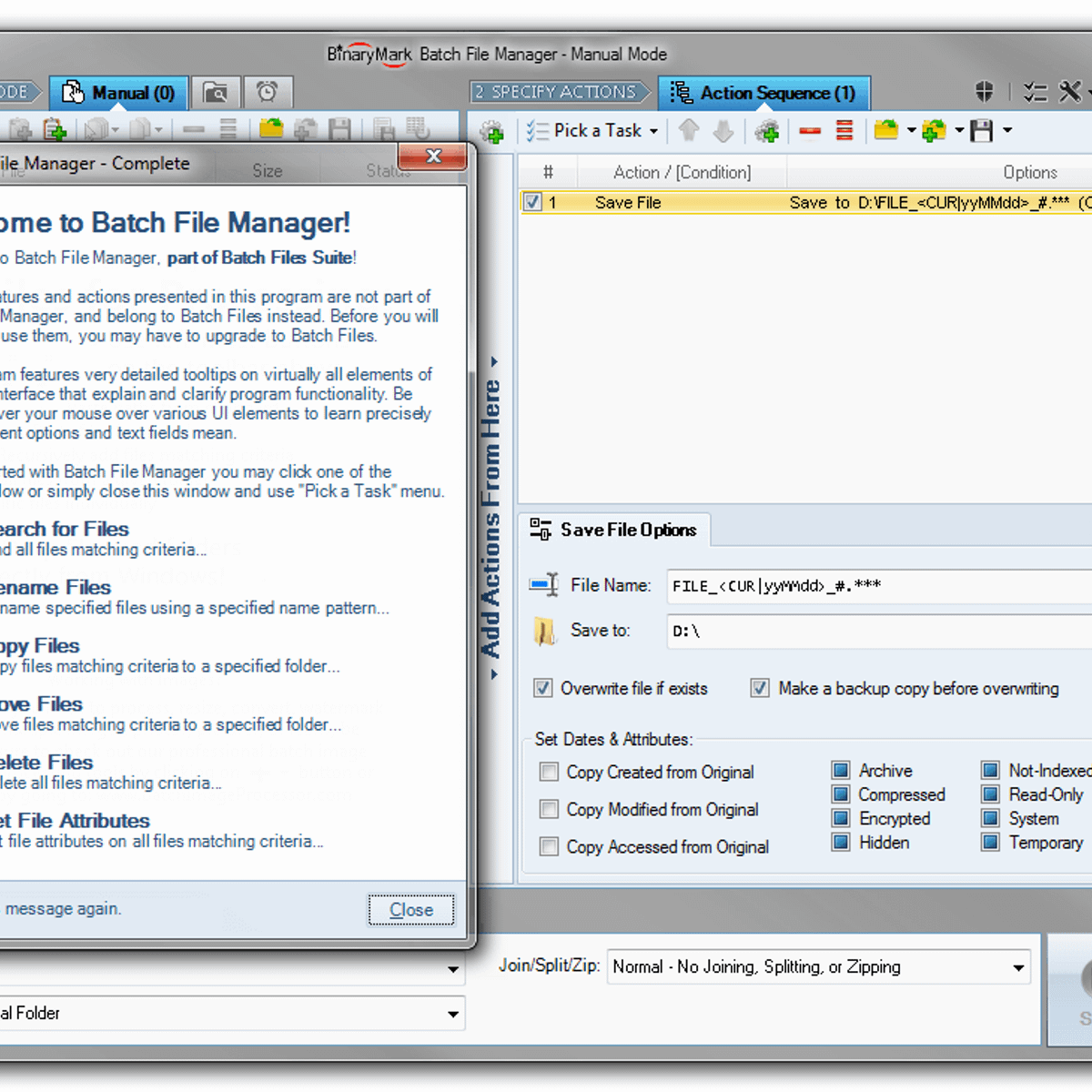1092x1092 pixels.
Task: Enable Copy Created from Original
Action: tap(549, 773)
